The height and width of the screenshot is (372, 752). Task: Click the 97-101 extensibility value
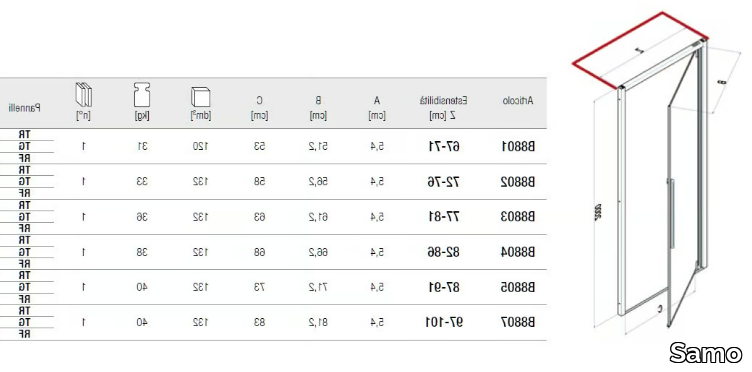tap(444, 322)
